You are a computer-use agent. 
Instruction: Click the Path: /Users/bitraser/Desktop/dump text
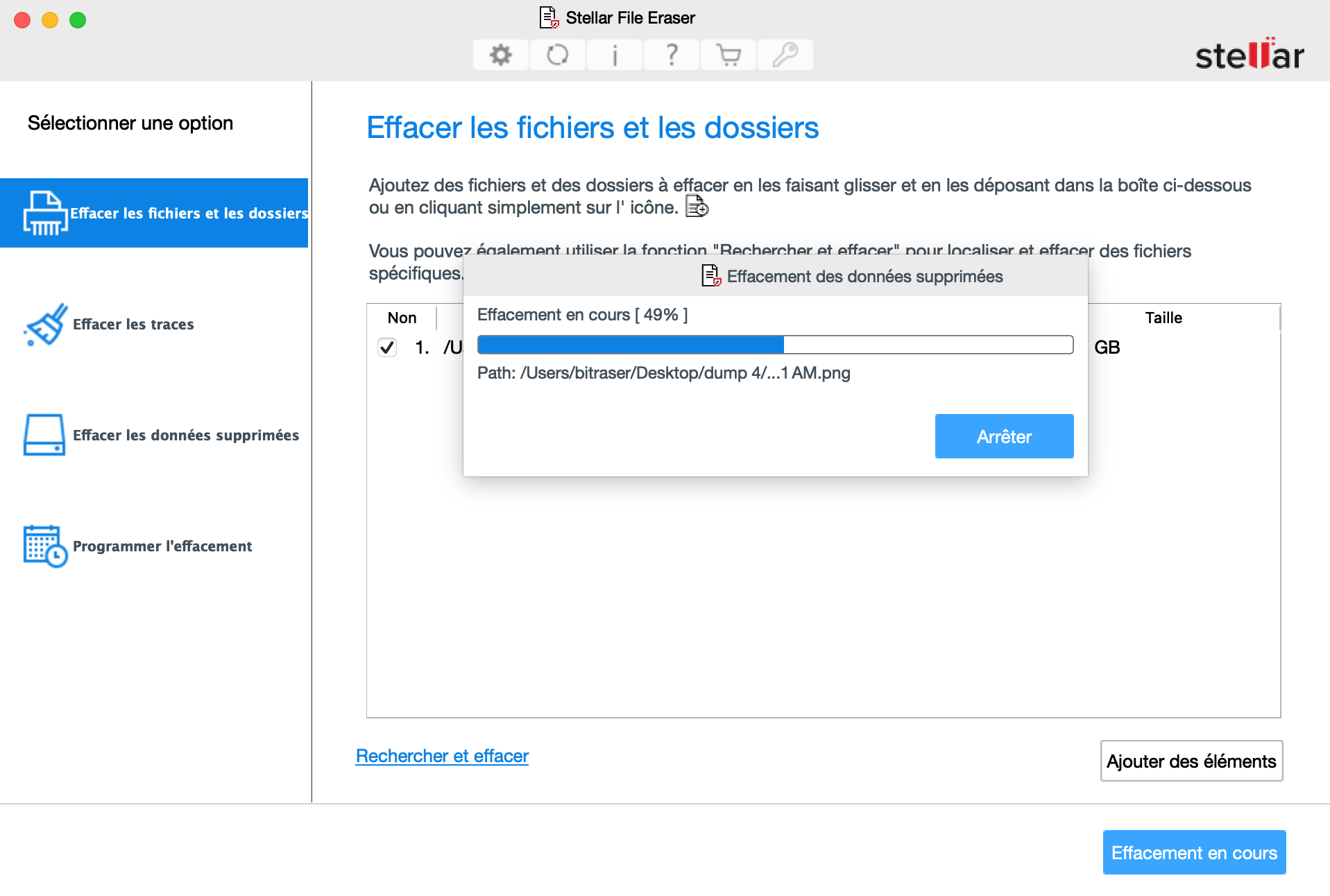tap(663, 373)
